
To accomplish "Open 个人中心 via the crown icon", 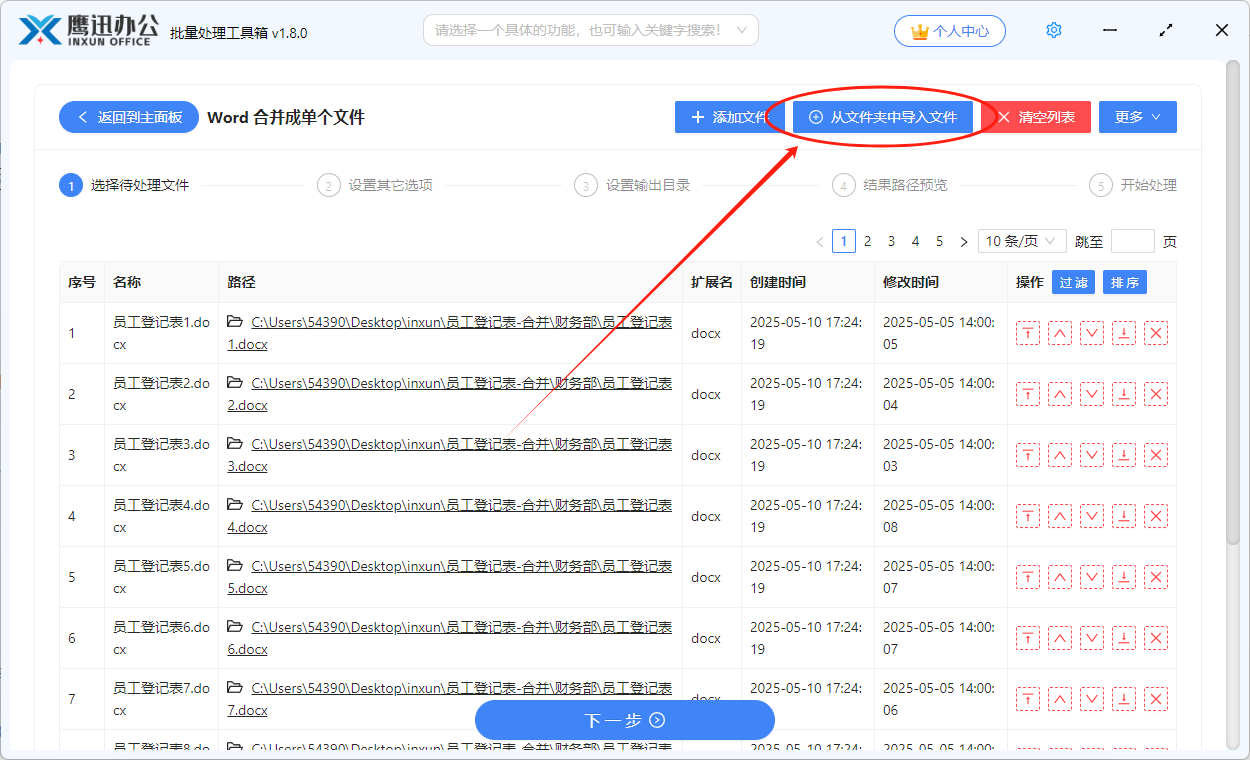I will coord(949,30).
